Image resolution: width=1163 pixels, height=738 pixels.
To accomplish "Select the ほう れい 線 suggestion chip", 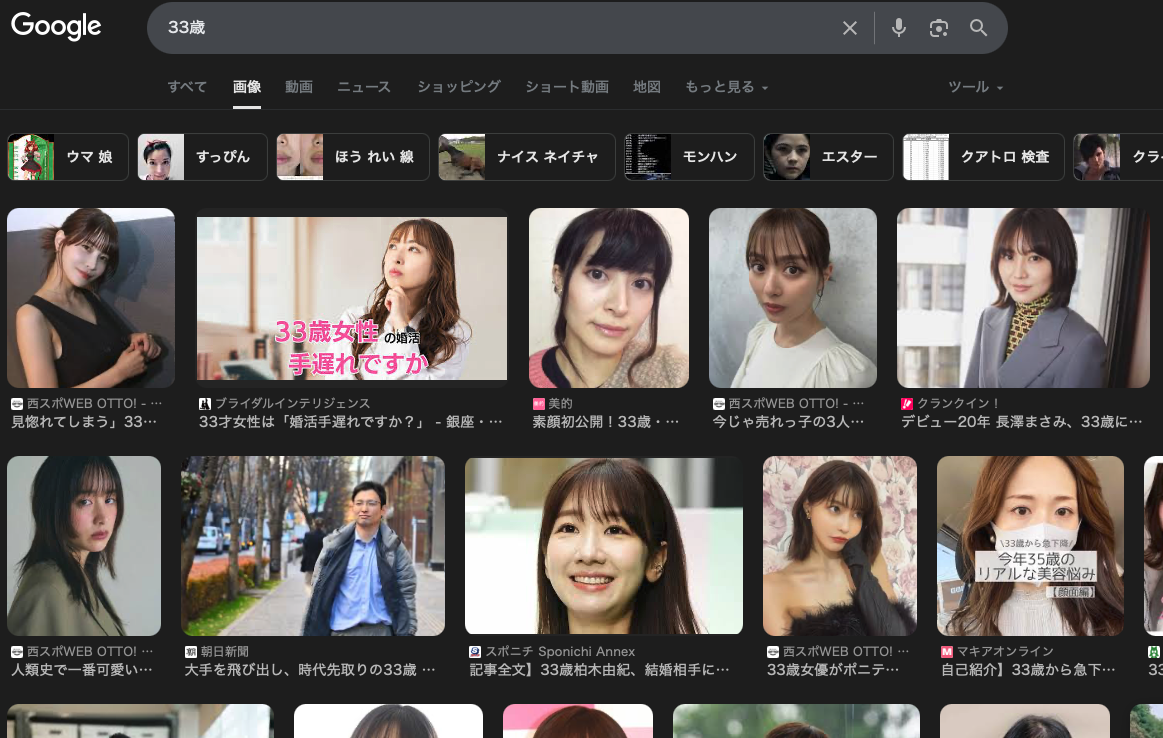I will (x=353, y=157).
